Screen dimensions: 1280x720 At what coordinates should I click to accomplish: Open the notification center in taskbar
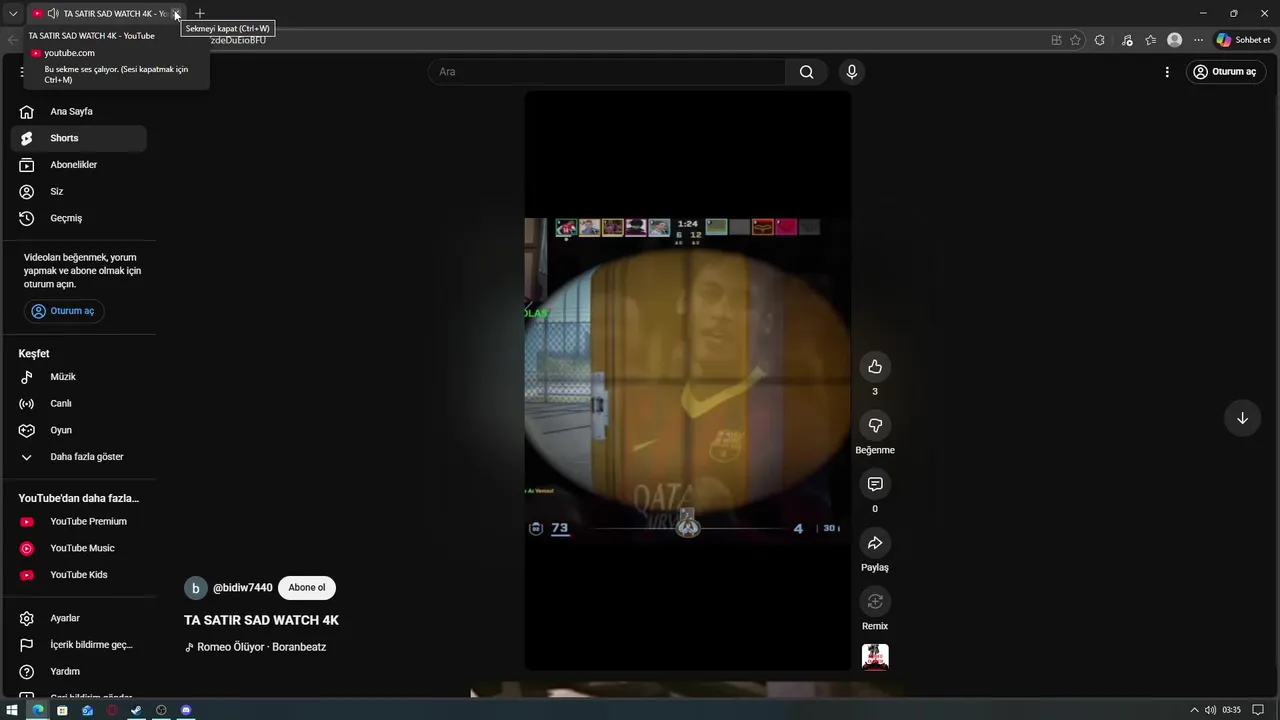1258,710
